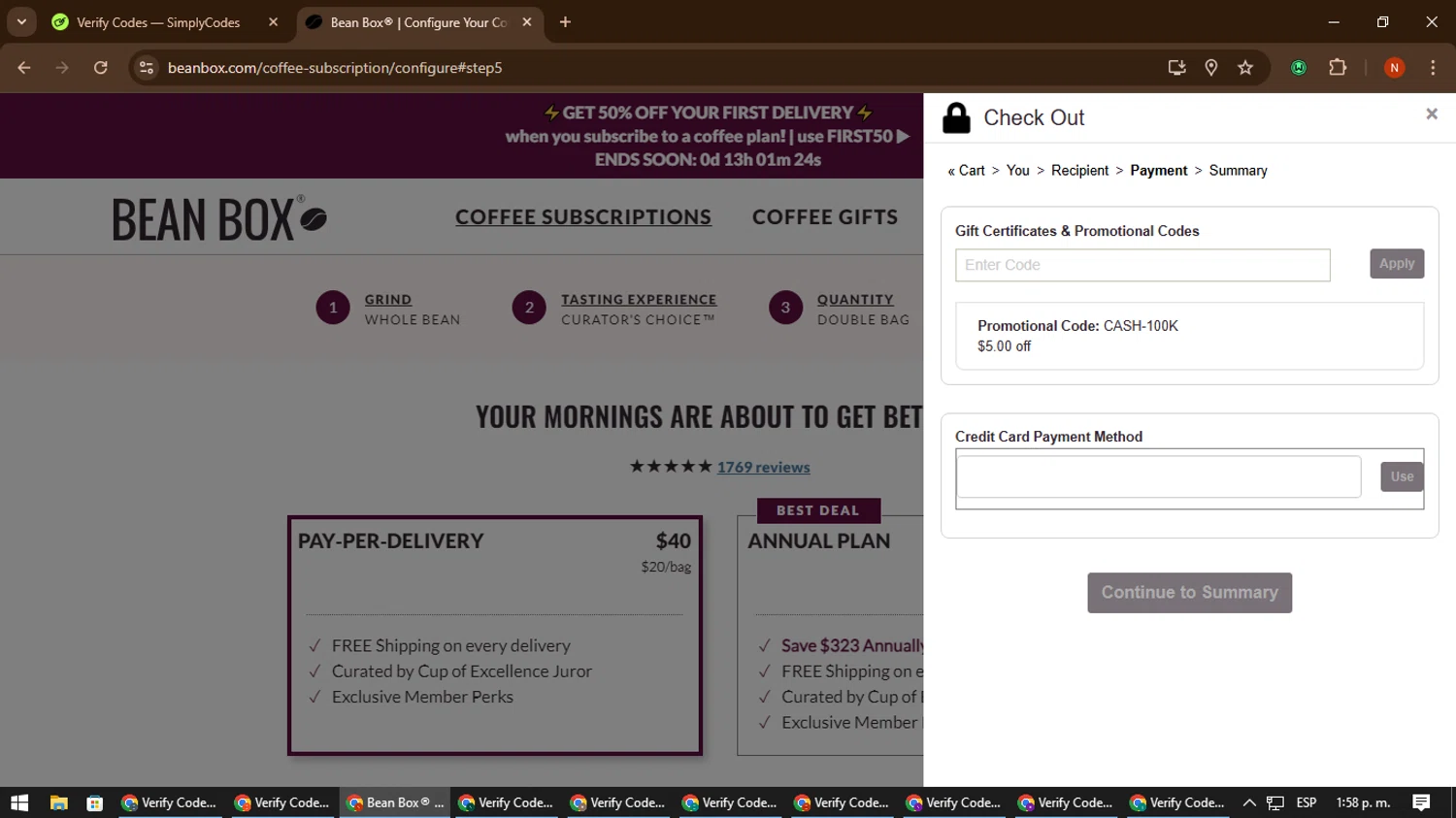This screenshot has height=818, width=1456.
Task: Click the FIRST50 promo banner
Action: 709,136
